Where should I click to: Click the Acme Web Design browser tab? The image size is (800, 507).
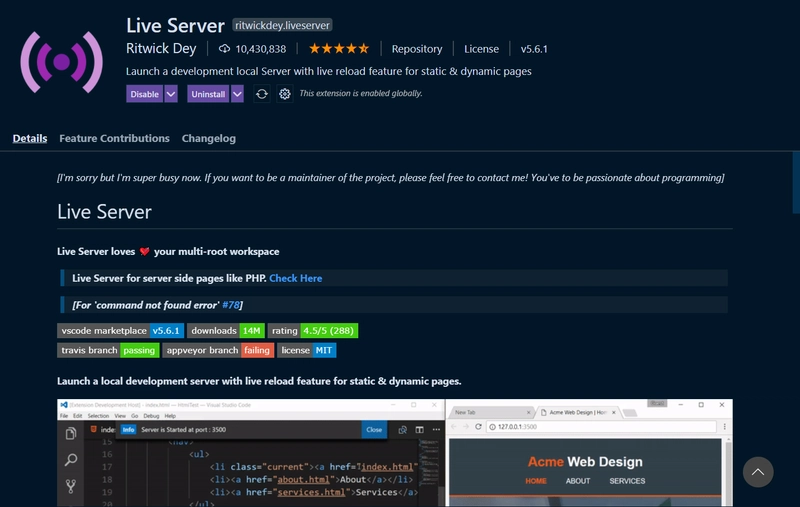(x=578, y=412)
